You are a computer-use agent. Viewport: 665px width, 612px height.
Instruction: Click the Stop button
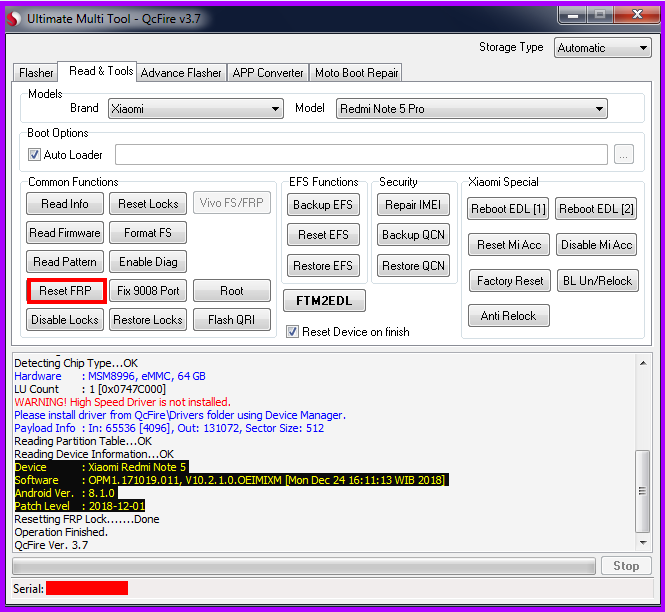626,566
